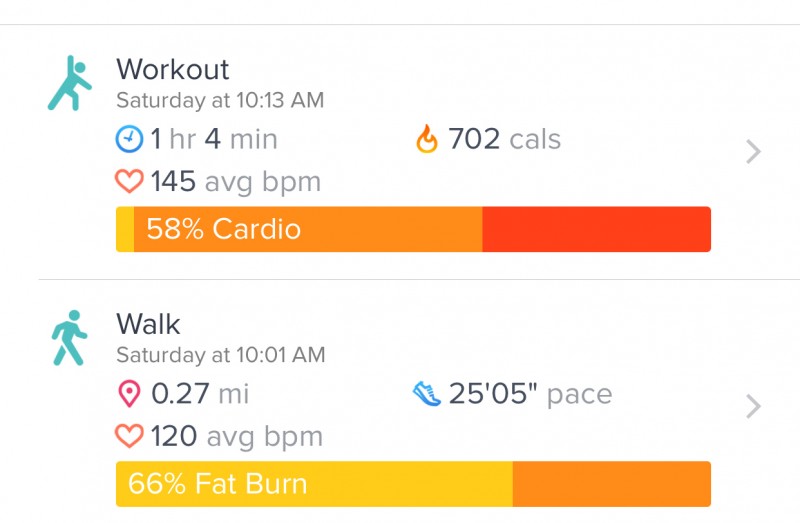
Task: Open the Workout activity title
Action: click(x=173, y=70)
